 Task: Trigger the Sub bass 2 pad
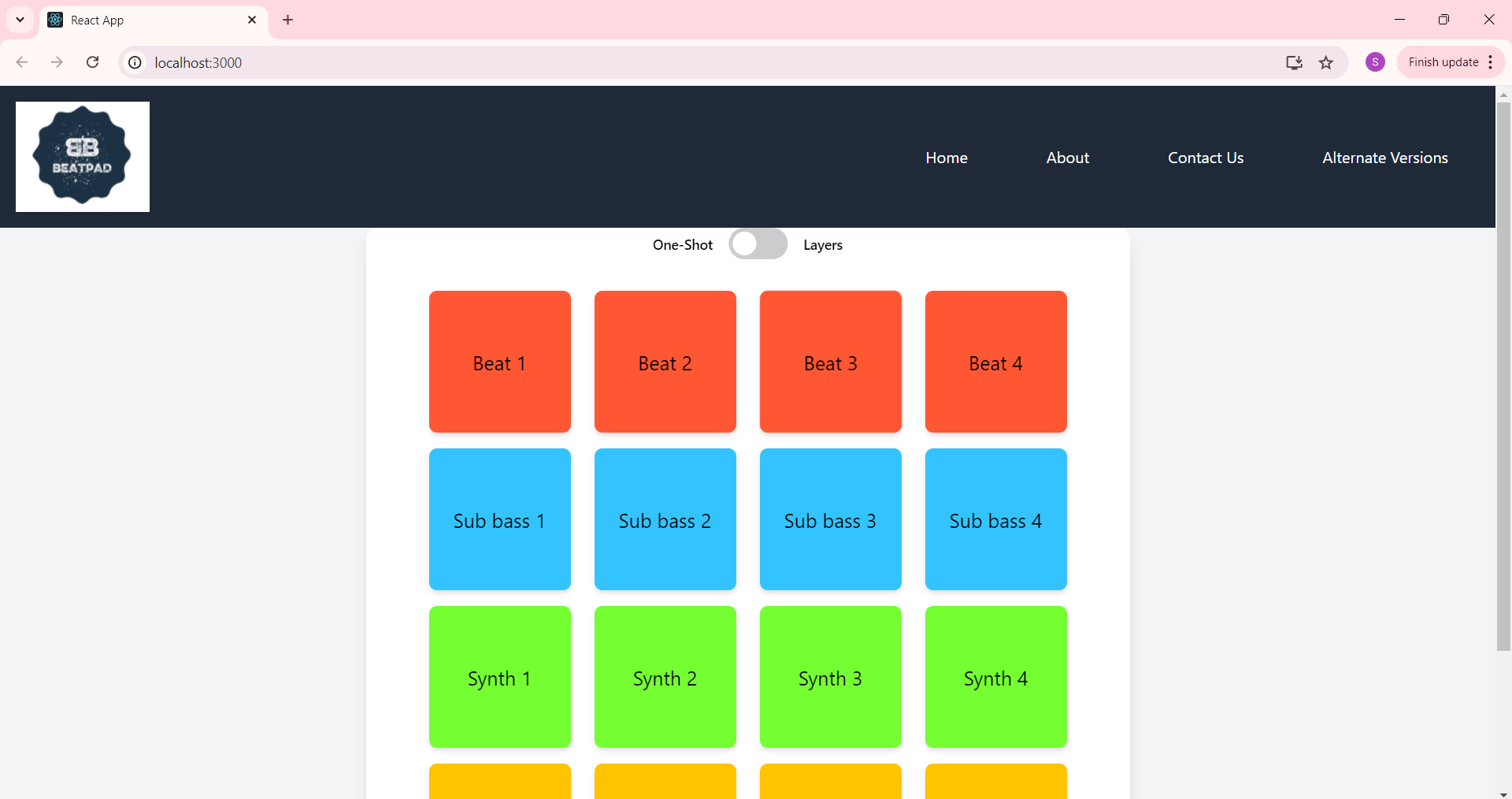[665, 519]
